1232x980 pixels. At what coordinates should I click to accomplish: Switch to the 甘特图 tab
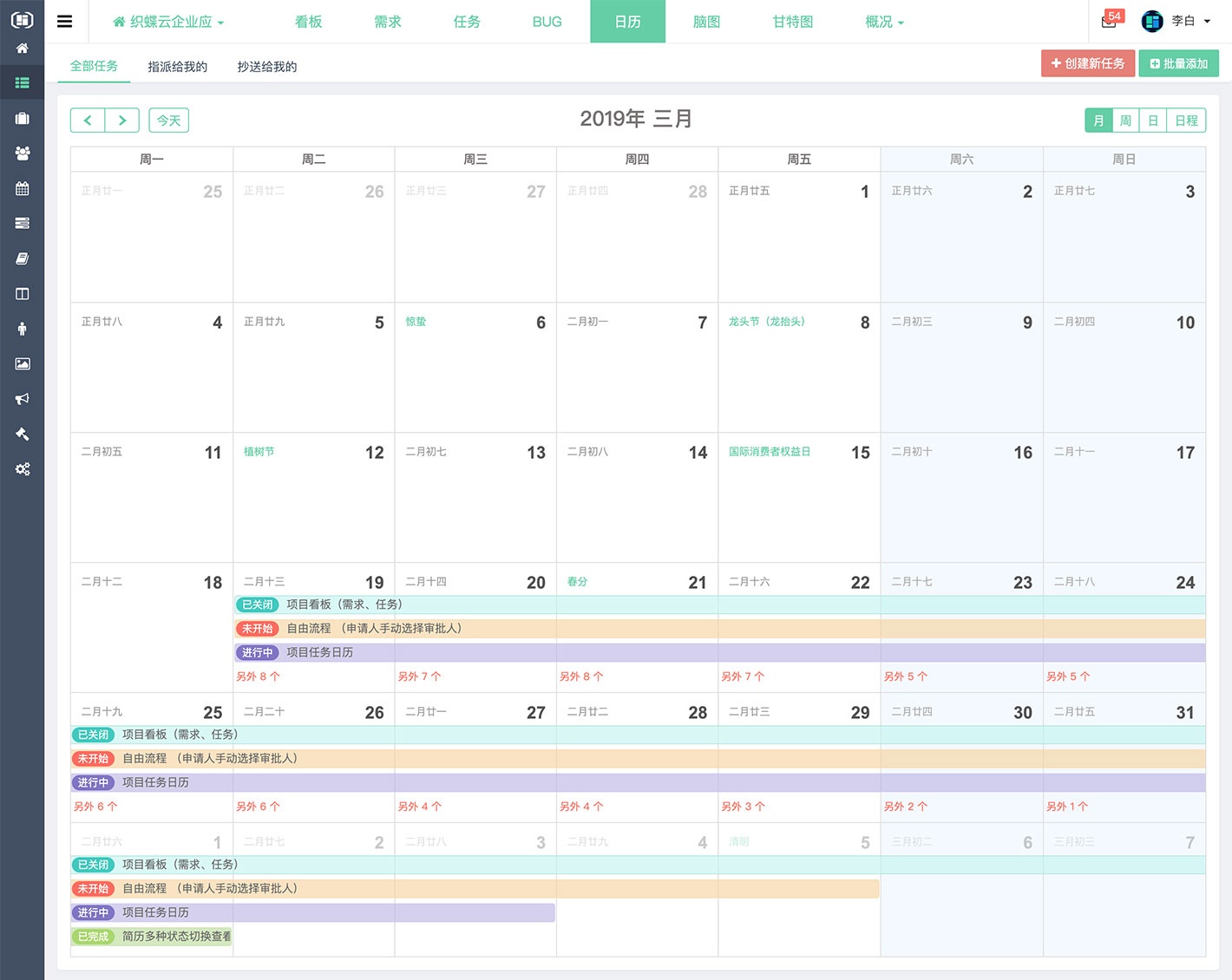(x=793, y=22)
